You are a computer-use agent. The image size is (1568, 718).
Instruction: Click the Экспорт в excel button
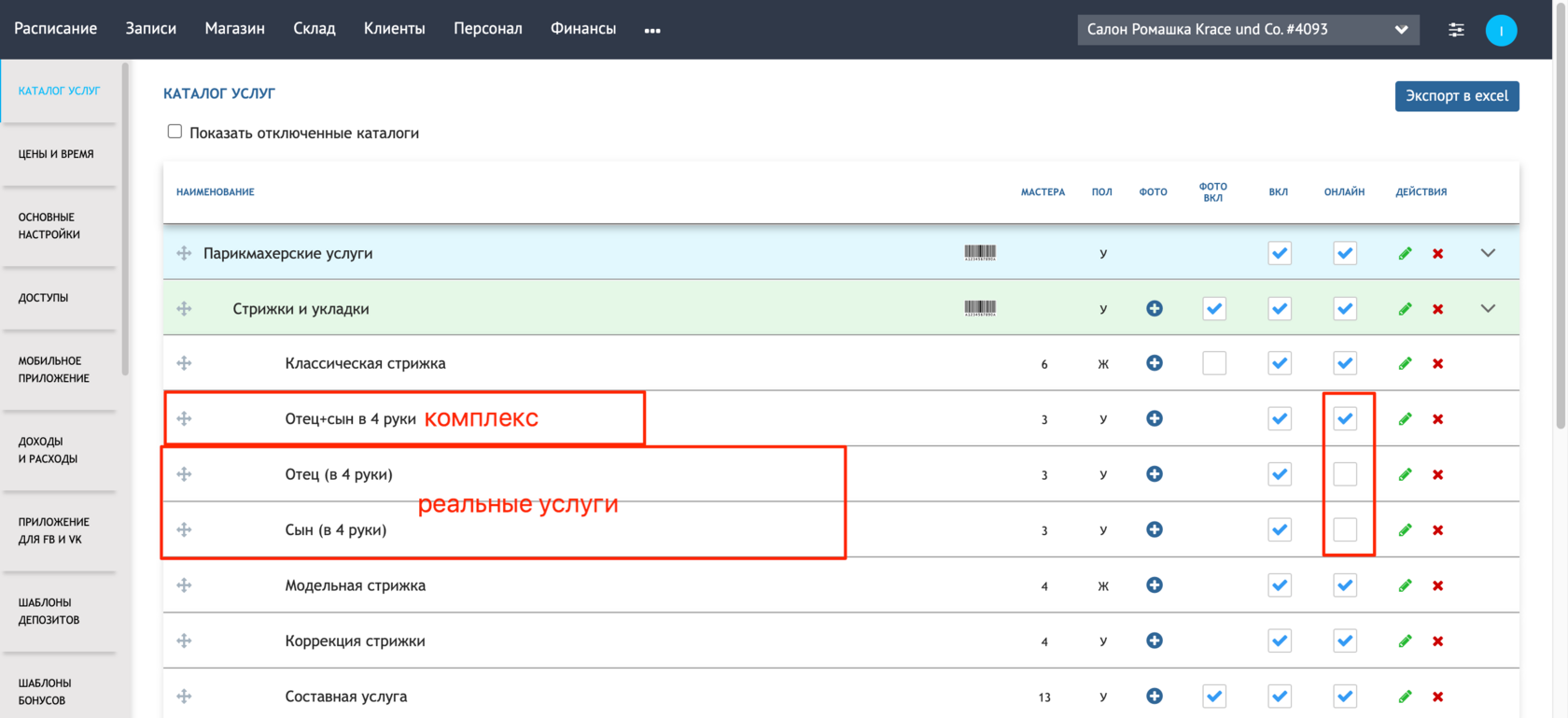(1457, 96)
